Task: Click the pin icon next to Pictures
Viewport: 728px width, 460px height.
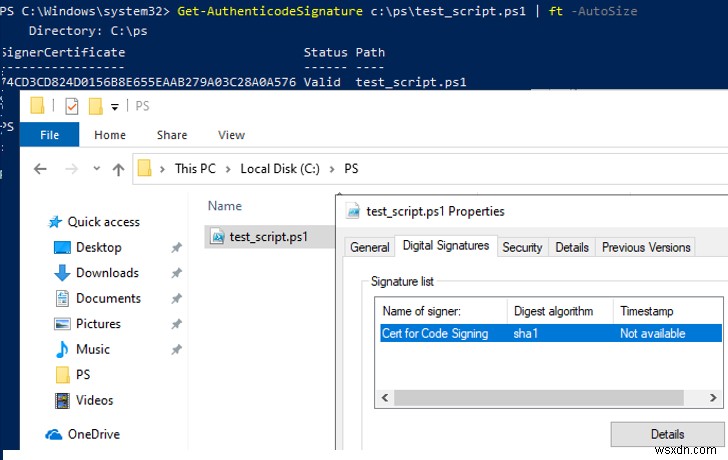Action: 176,324
